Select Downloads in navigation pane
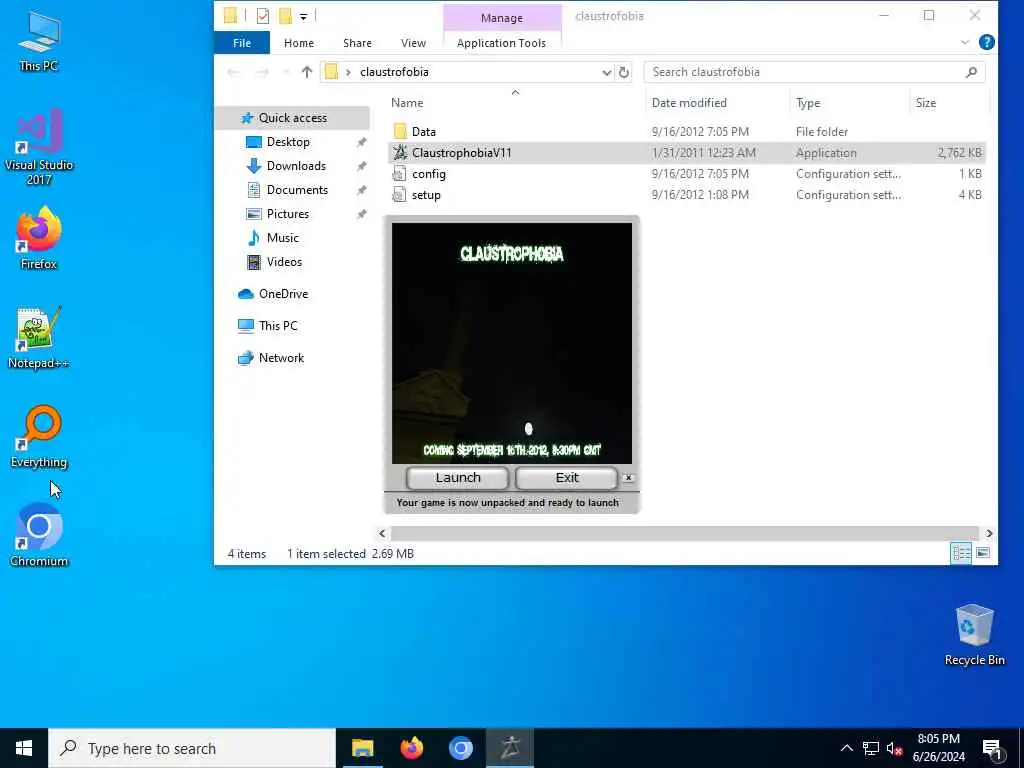This screenshot has height=768, width=1024. pyautogui.click(x=296, y=166)
